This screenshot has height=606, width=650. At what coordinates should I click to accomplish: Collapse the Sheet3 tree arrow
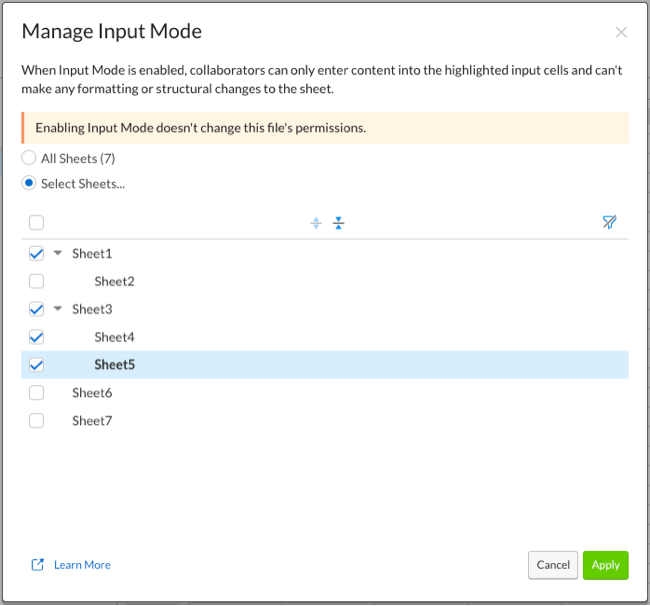[58, 309]
